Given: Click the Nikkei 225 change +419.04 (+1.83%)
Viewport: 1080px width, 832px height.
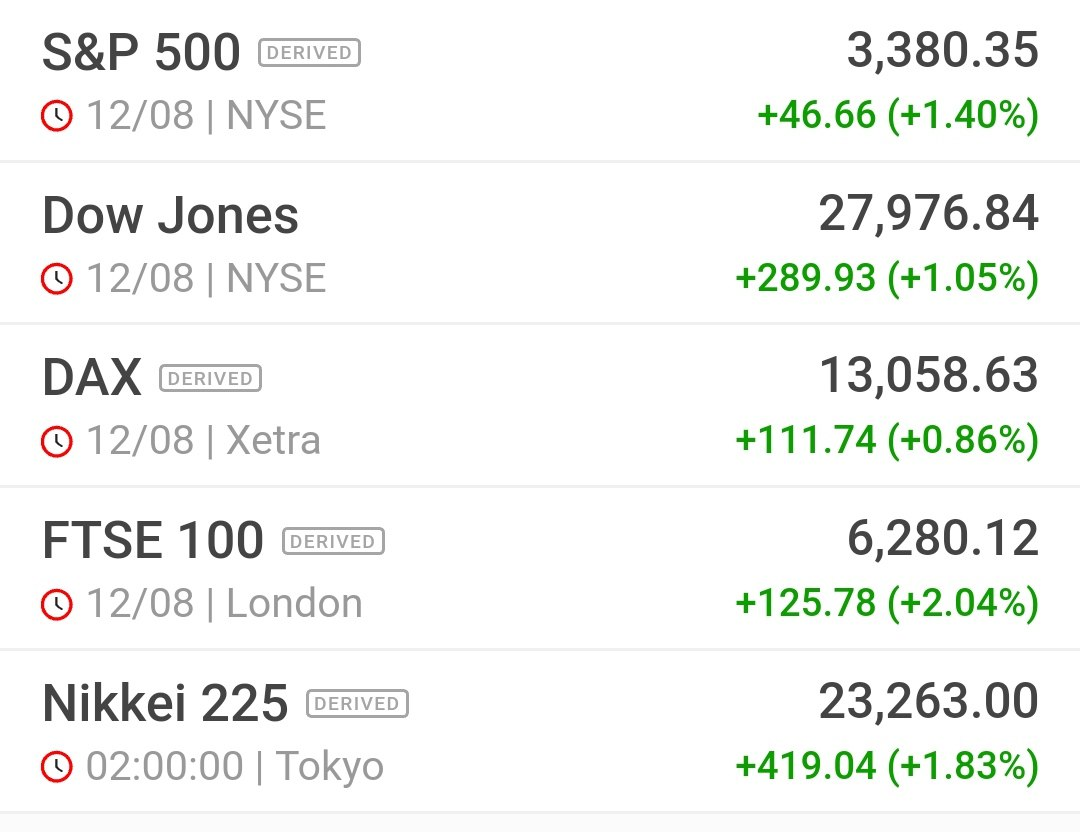Looking at the screenshot, I should (886, 766).
